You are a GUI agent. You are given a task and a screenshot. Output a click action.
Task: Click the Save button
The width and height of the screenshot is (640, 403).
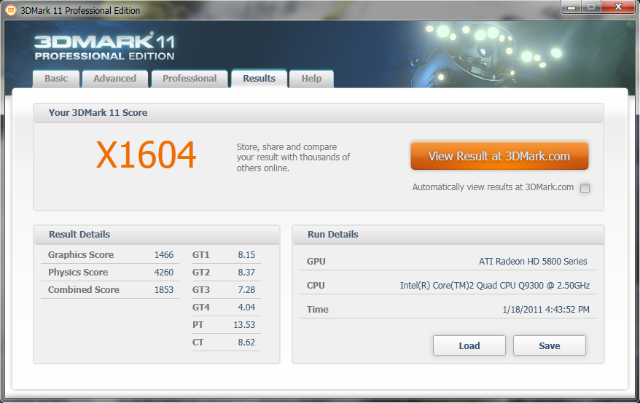(x=549, y=346)
